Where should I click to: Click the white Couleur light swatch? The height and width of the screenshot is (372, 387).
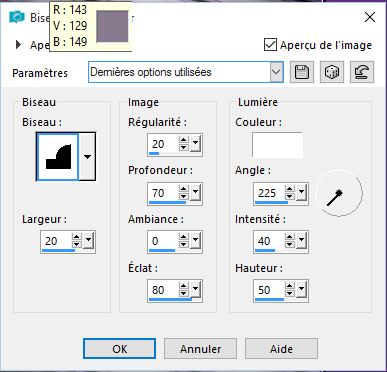(277, 145)
